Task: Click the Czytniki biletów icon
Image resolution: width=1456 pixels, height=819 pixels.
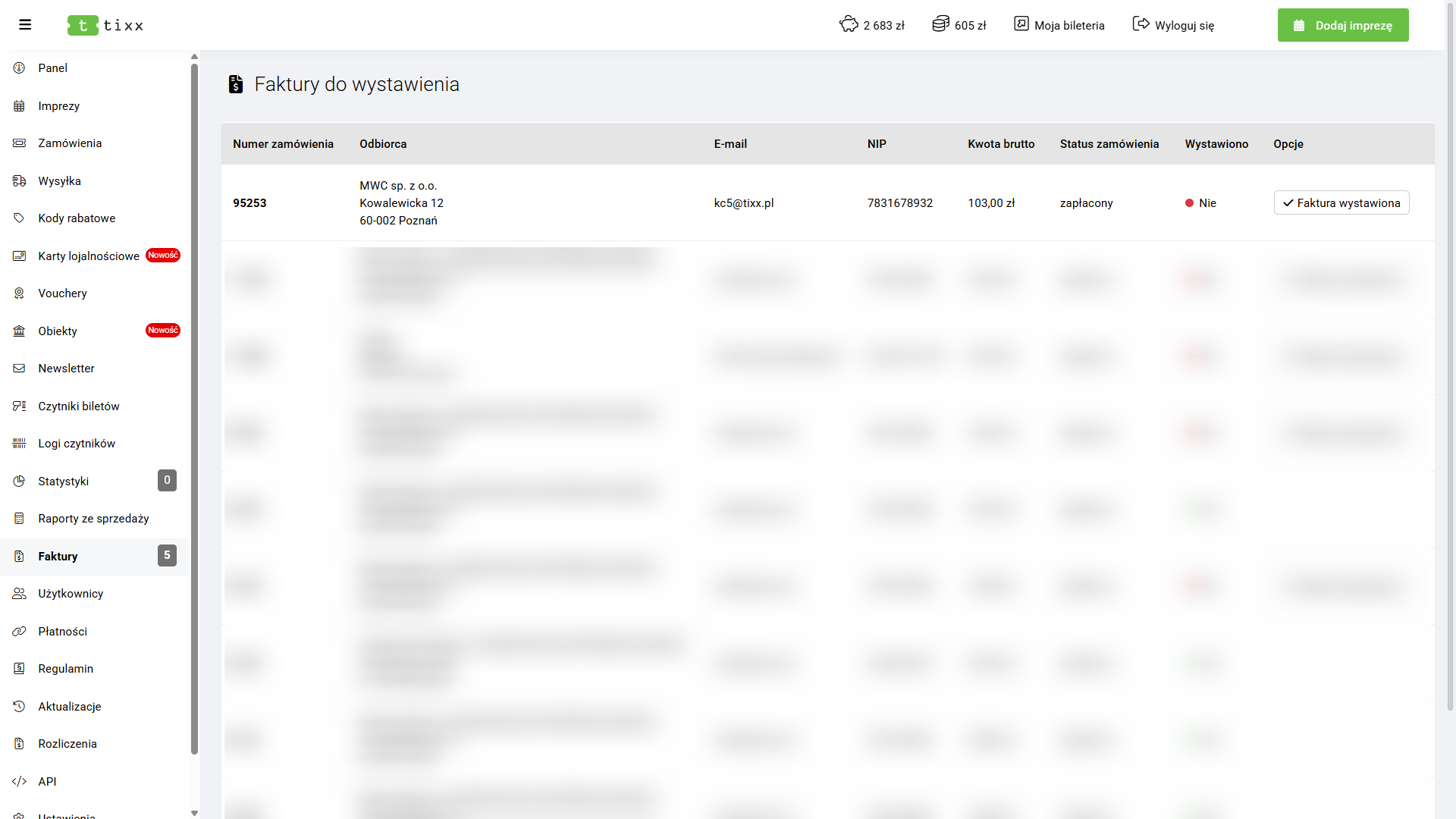Action: tap(19, 406)
